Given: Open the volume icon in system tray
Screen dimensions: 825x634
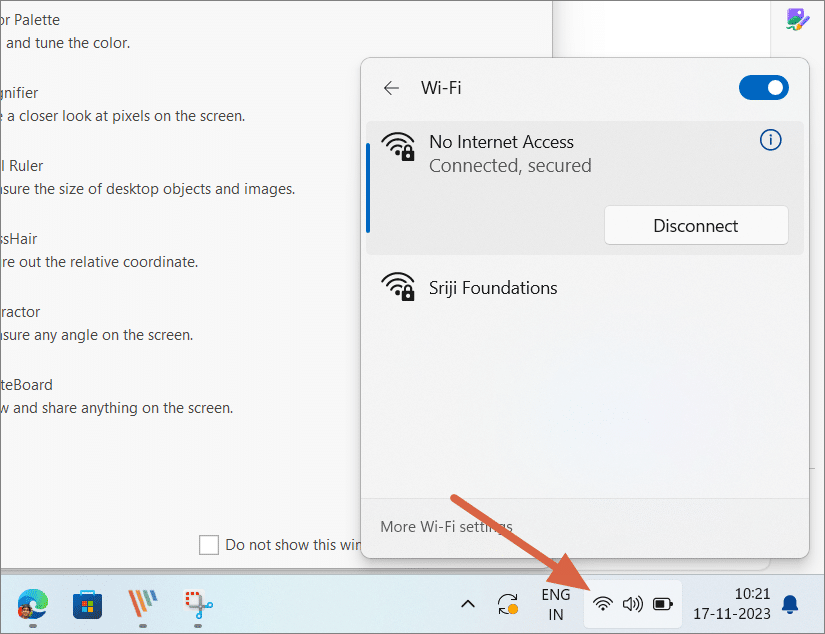Looking at the screenshot, I should (x=632, y=604).
